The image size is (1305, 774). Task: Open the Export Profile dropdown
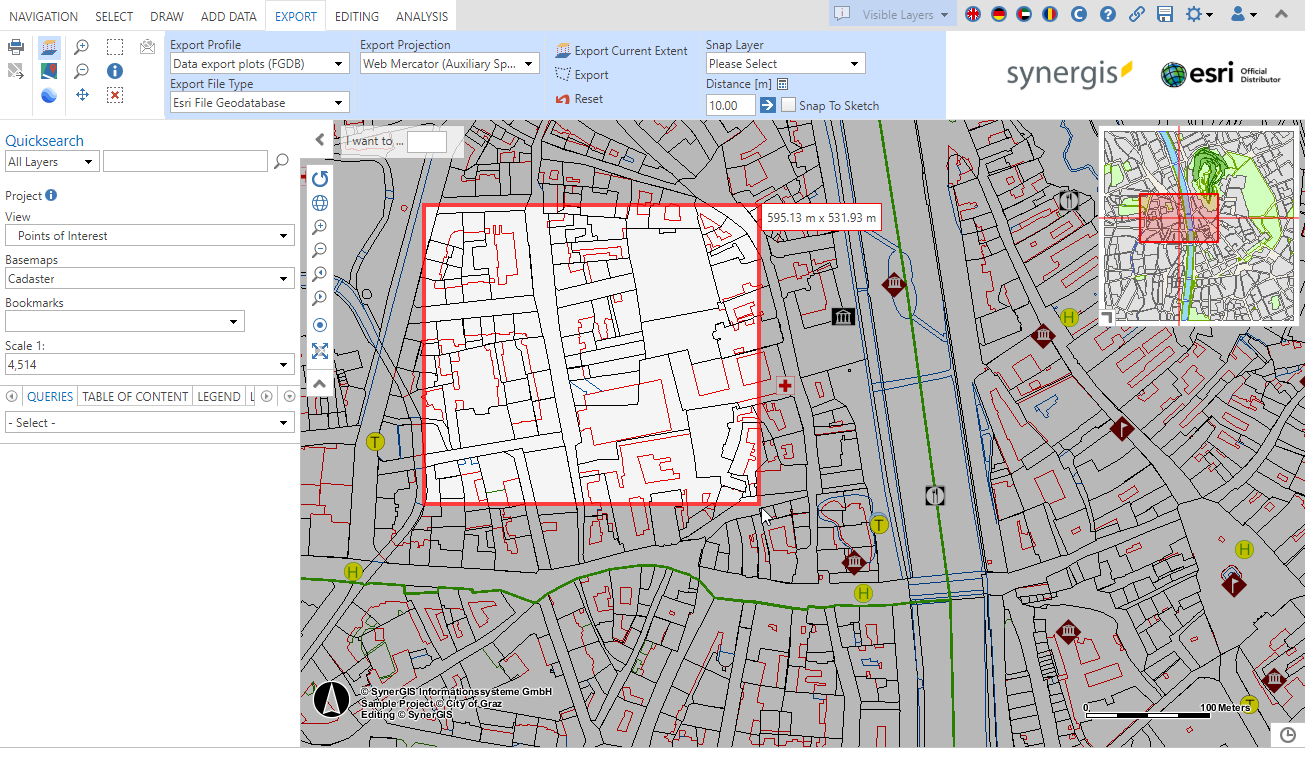(258, 63)
